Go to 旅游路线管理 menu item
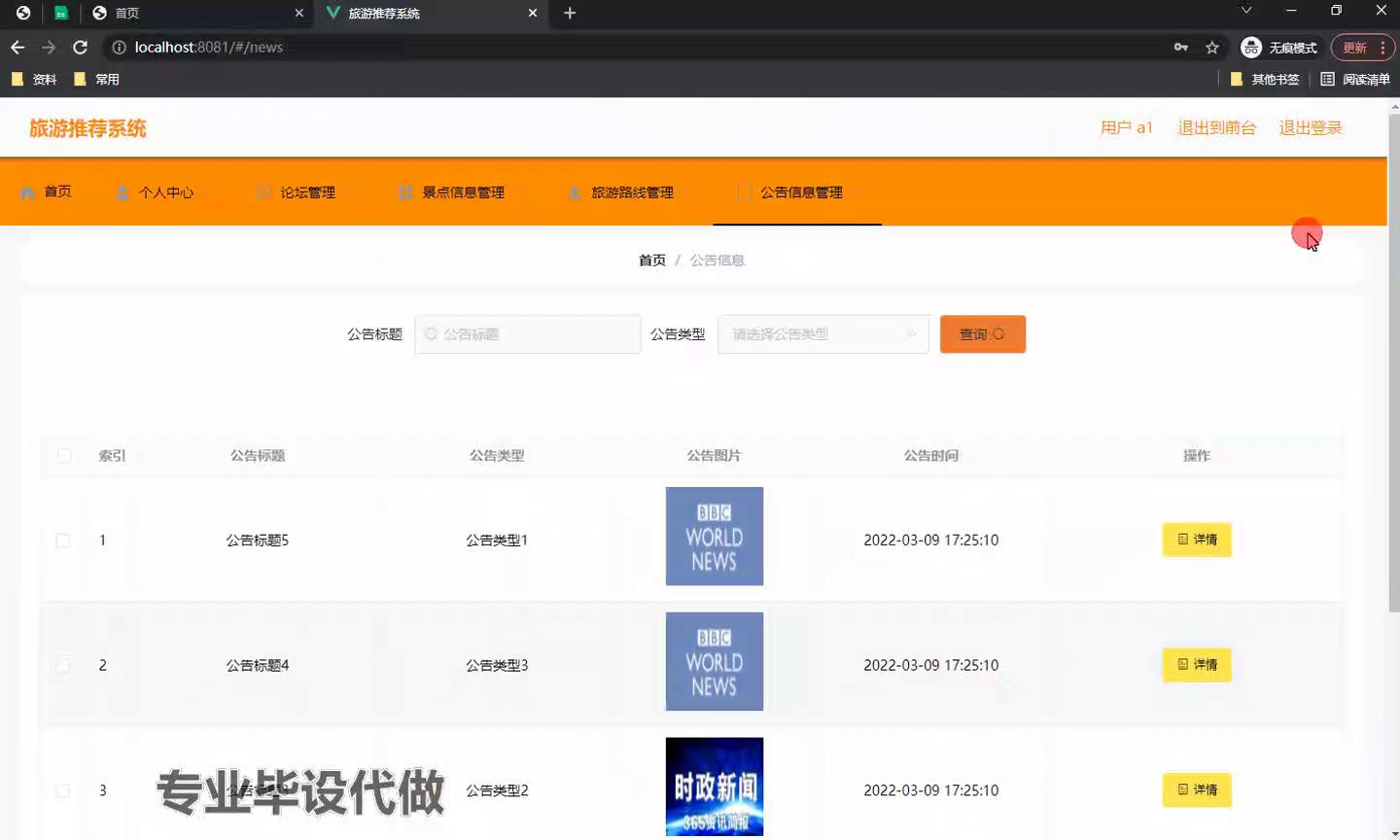The width and height of the screenshot is (1400, 840). pos(621,192)
